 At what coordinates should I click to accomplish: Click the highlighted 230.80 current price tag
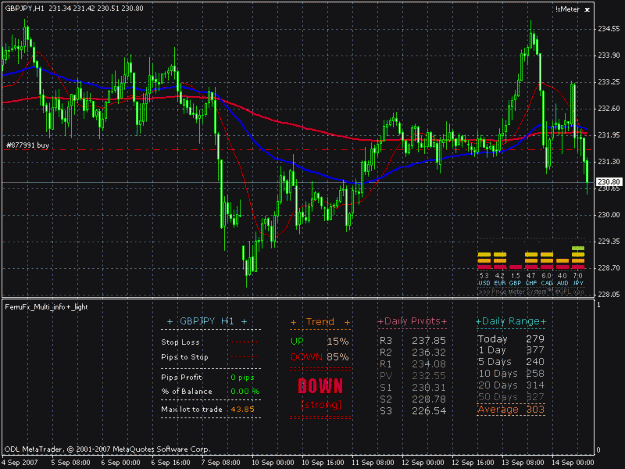pyautogui.click(x=609, y=182)
